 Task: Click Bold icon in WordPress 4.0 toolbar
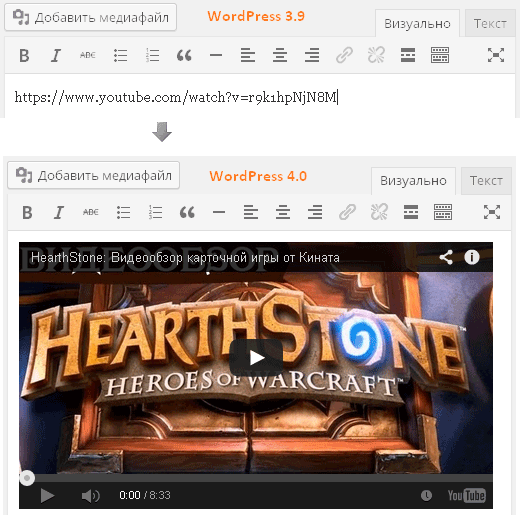coord(27,212)
